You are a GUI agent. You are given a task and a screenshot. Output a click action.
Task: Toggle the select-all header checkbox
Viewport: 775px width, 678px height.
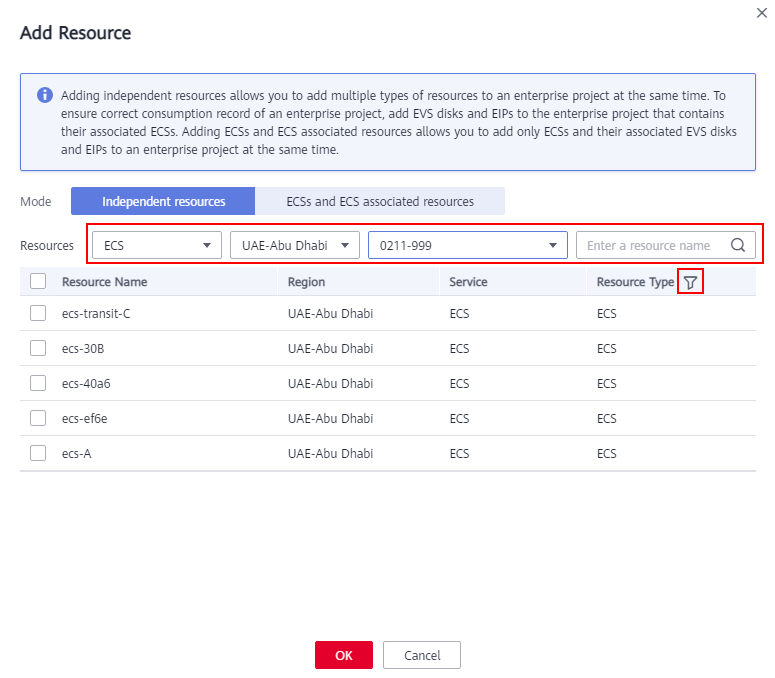click(x=38, y=281)
